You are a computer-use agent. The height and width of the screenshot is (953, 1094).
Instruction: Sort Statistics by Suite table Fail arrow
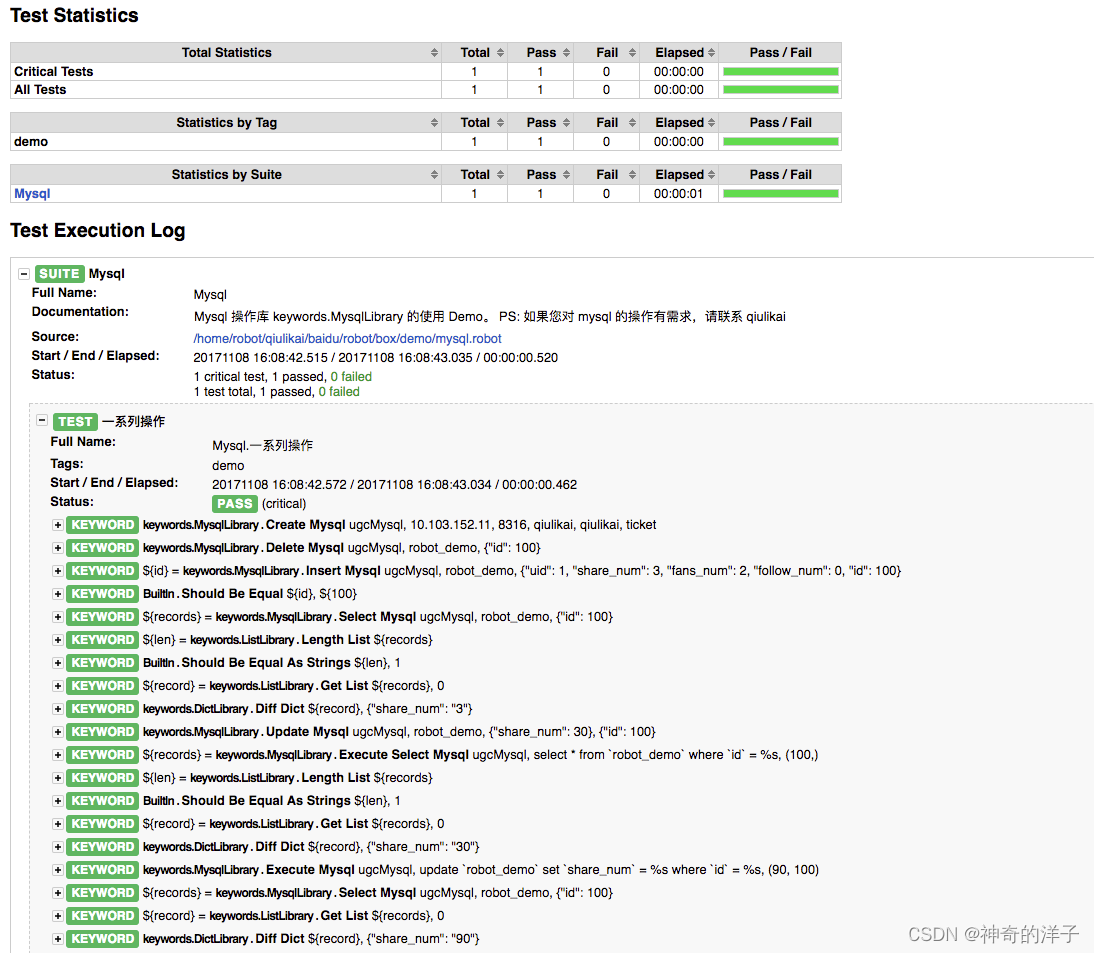tap(632, 175)
